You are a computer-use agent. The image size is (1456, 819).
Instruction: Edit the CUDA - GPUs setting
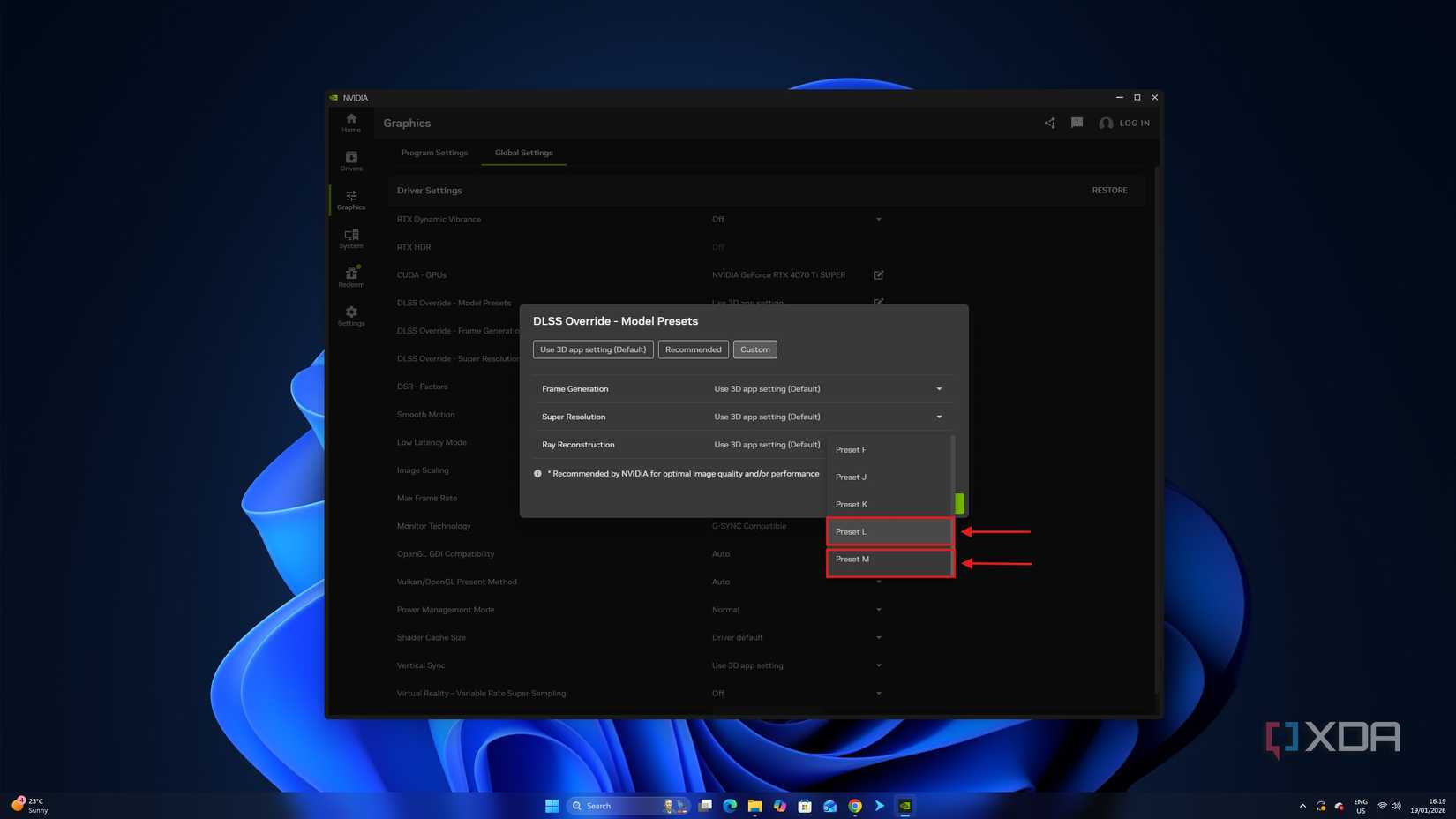878,274
